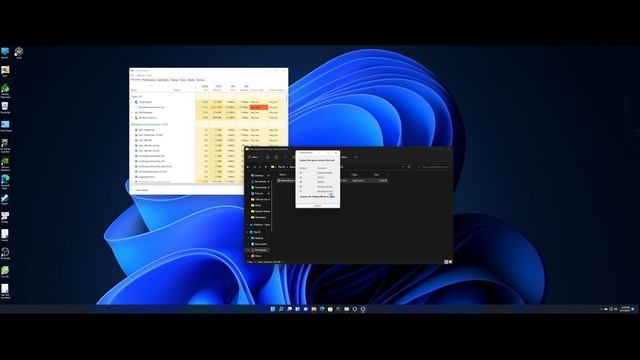This screenshot has width=640, height=360.
Task: Open Task Manager View menu
Action: (149, 76)
